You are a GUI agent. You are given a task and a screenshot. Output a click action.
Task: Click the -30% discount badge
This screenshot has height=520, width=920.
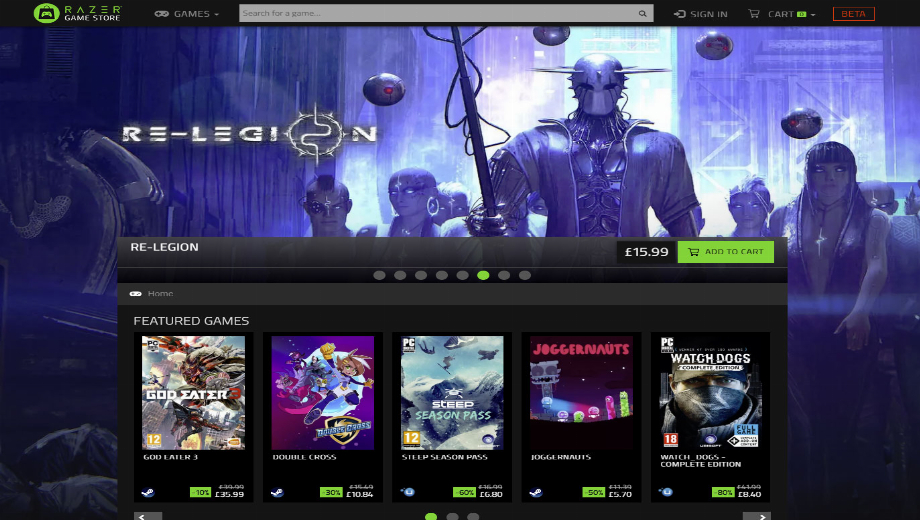pyautogui.click(x=331, y=492)
